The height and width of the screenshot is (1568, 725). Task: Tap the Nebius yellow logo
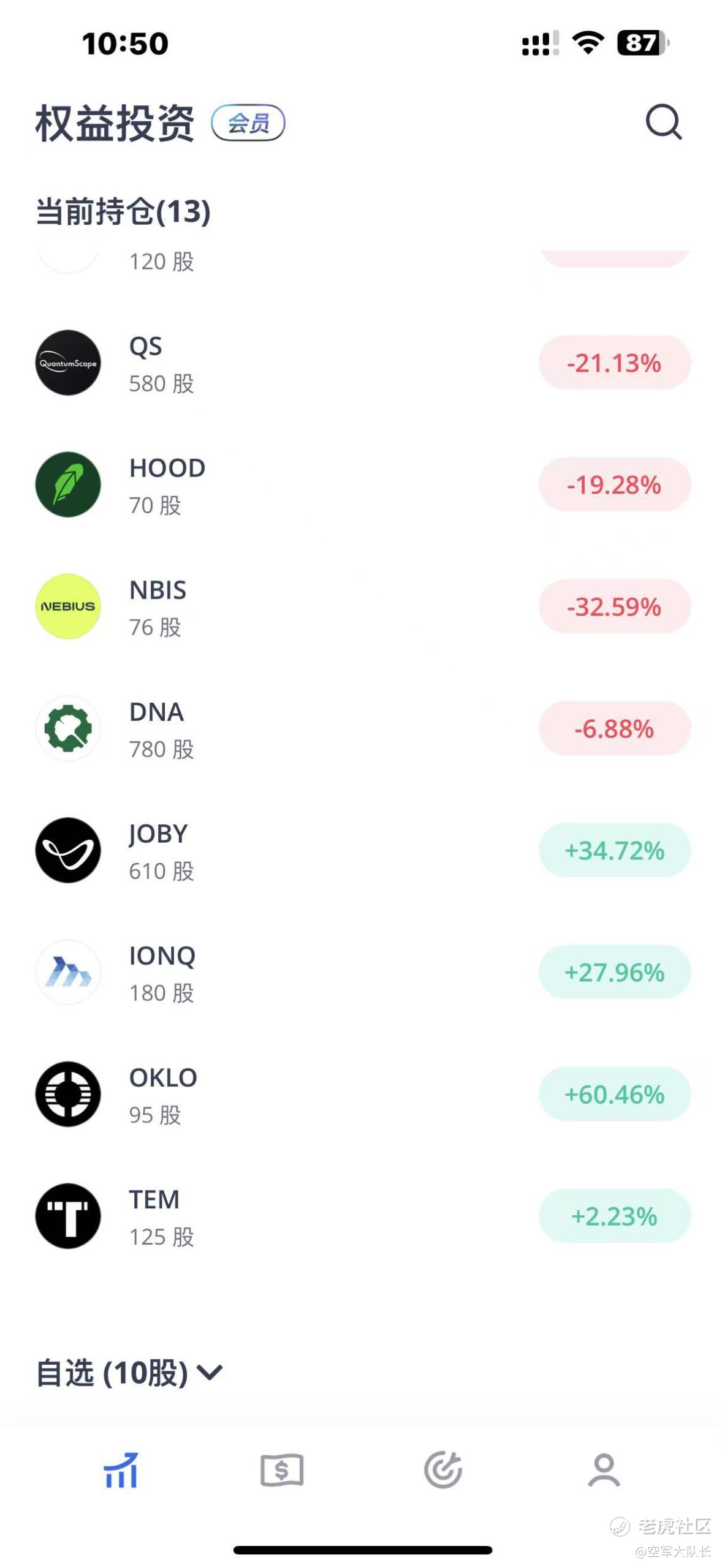[x=68, y=606]
